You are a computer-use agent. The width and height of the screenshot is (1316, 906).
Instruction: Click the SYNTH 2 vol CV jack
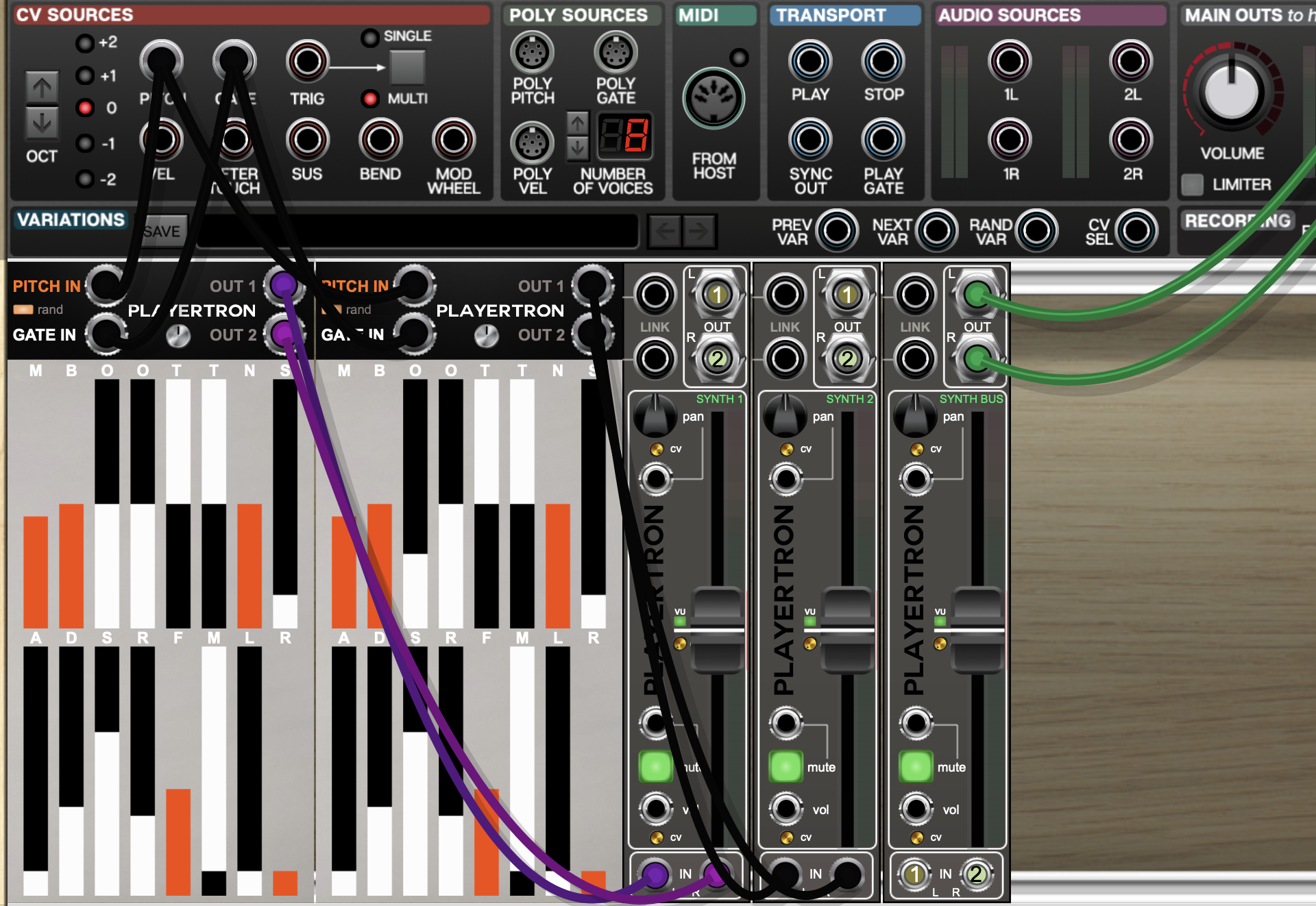pos(785,809)
